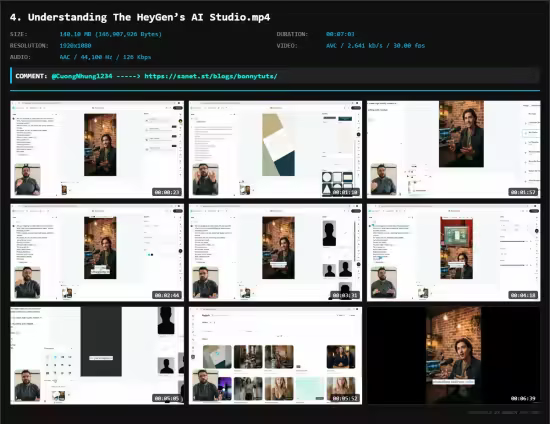Open the thumbnail frame stamped 00:01:10
Image resolution: width=550 pixels, height=424 pixels.
point(275,149)
